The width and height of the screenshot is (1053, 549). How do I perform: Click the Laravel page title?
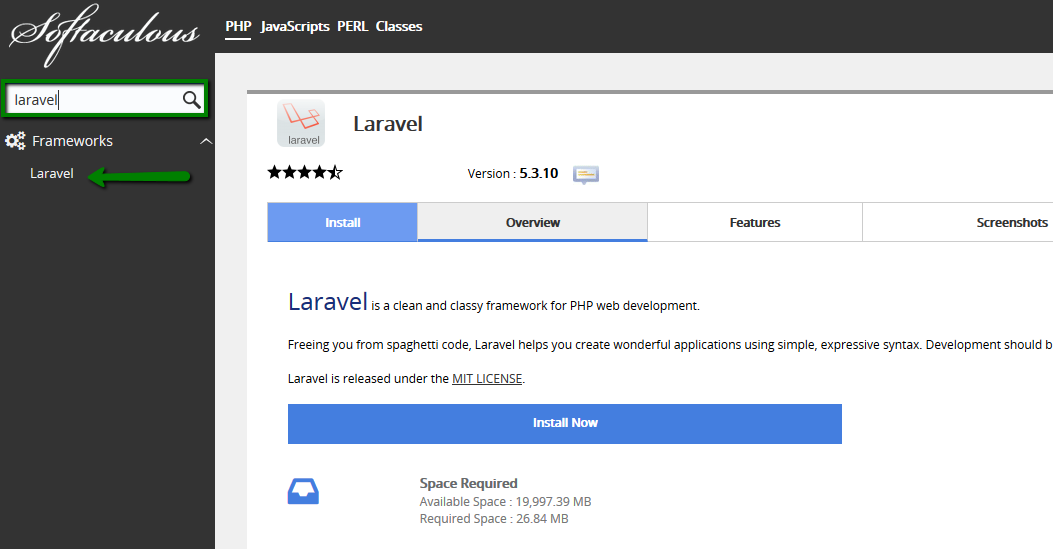pos(387,123)
